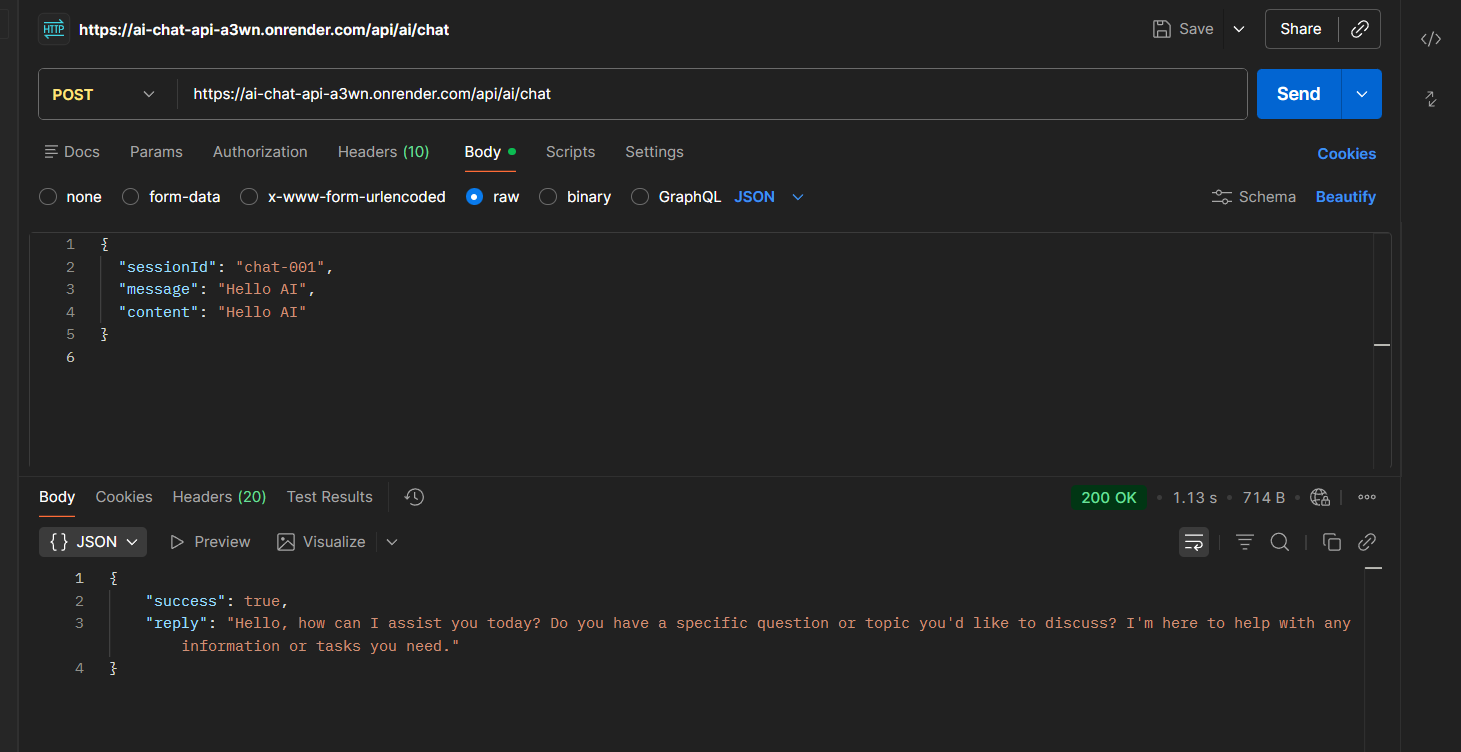
Task: Click inside the request URL field
Action: click(x=600, y=94)
